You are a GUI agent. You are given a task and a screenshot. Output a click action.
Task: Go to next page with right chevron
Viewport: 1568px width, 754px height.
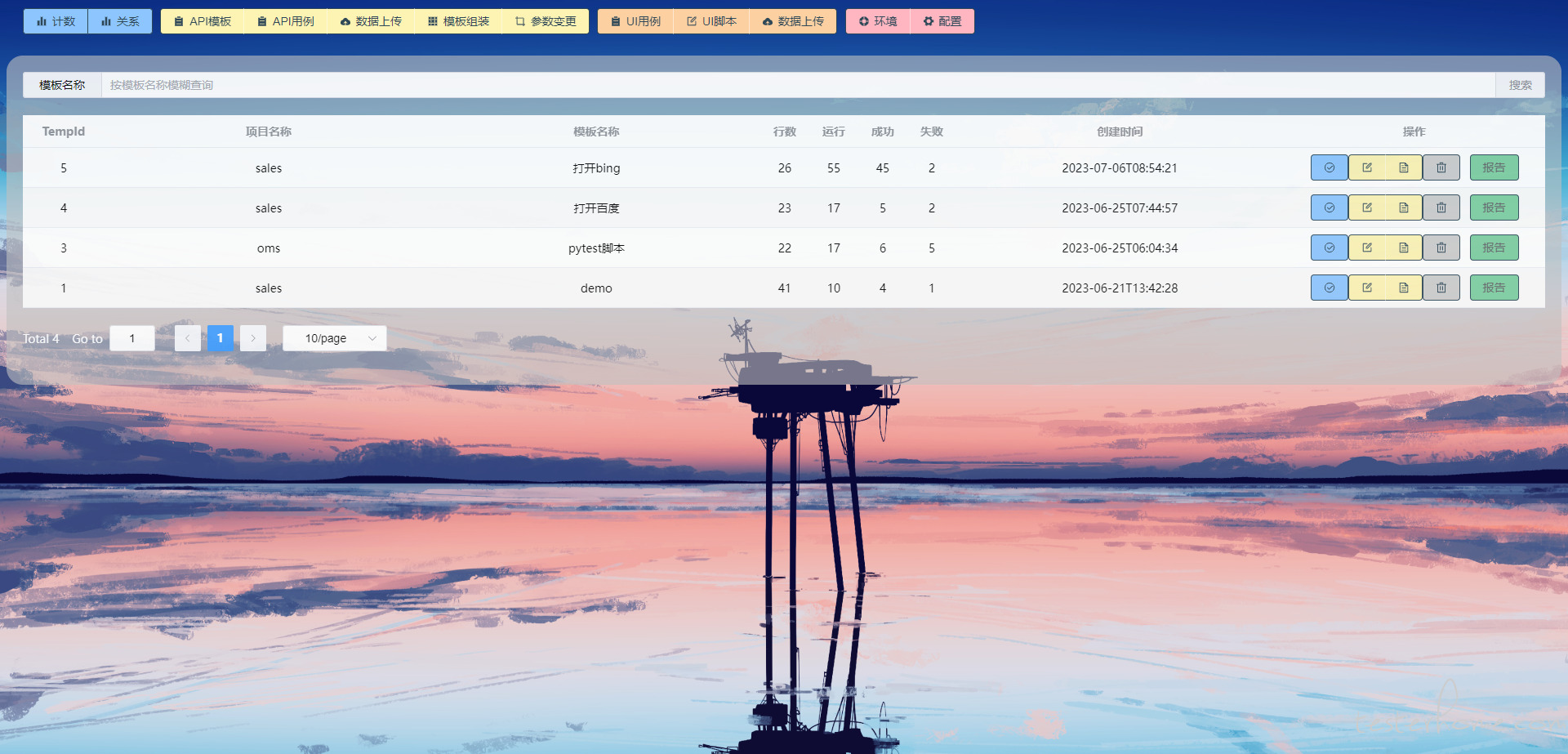(253, 338)
